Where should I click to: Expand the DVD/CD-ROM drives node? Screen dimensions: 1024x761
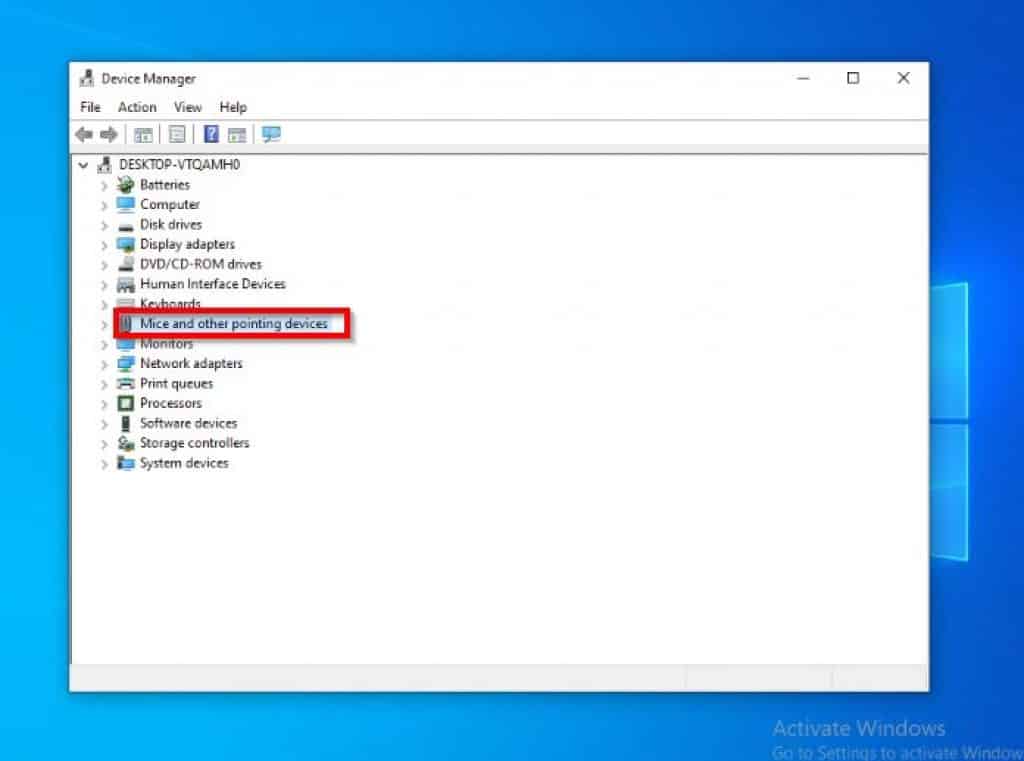tap(104, 265)
